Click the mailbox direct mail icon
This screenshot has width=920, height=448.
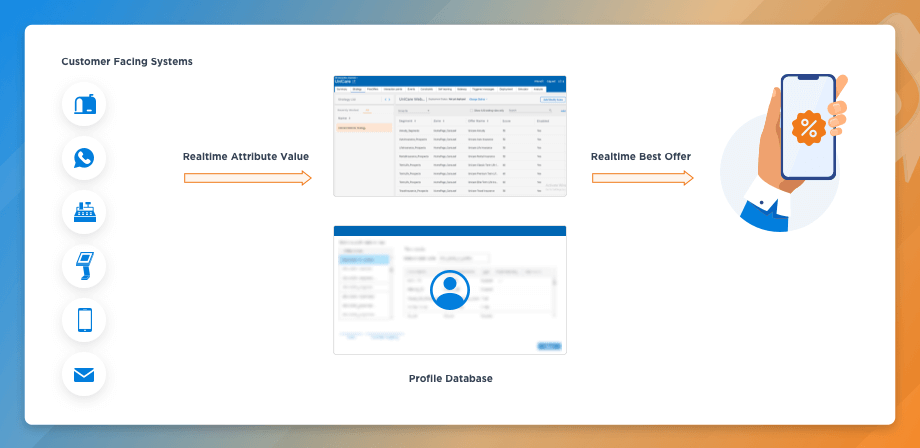point(84,104)
